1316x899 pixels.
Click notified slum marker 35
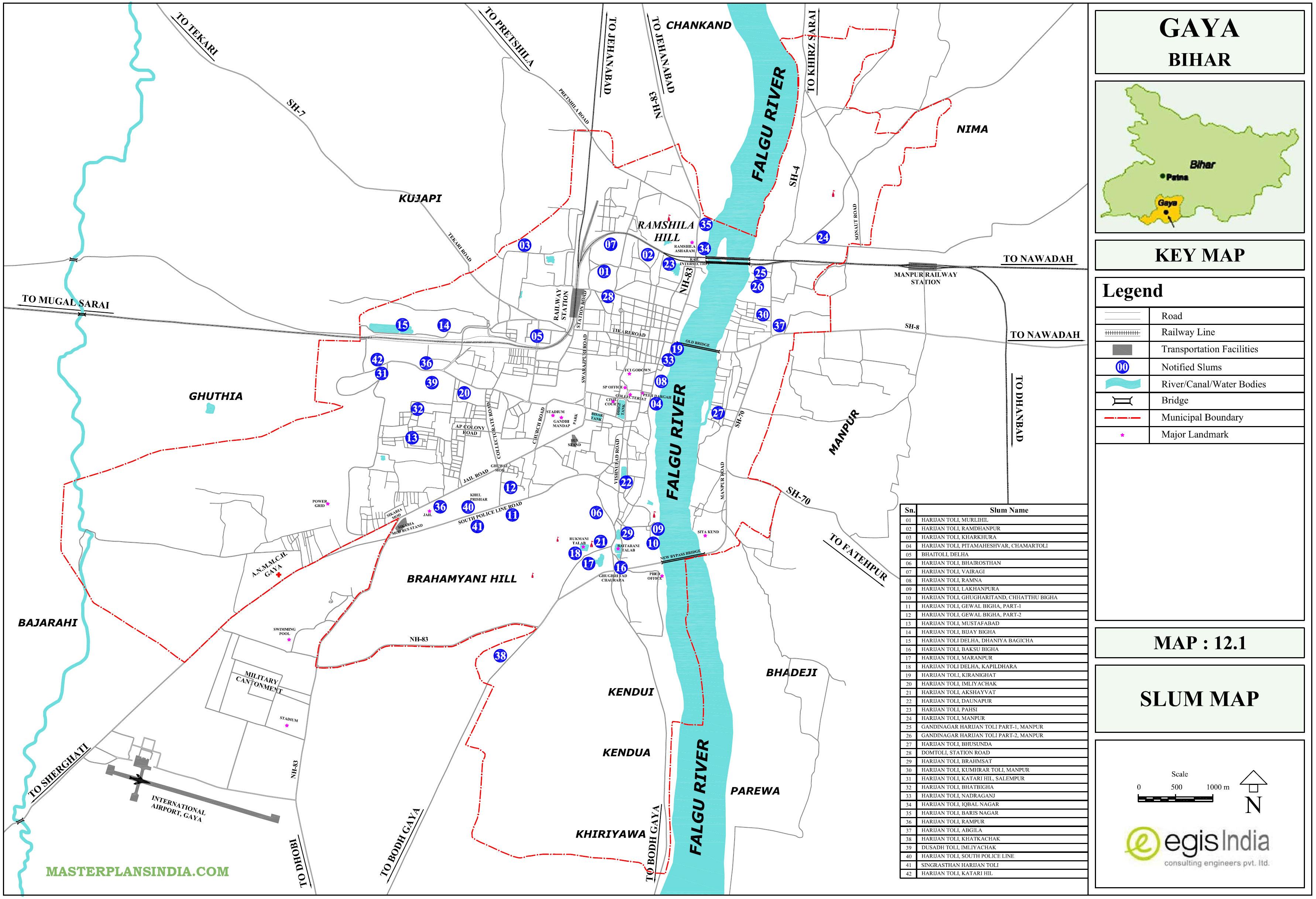click(705, 224)
